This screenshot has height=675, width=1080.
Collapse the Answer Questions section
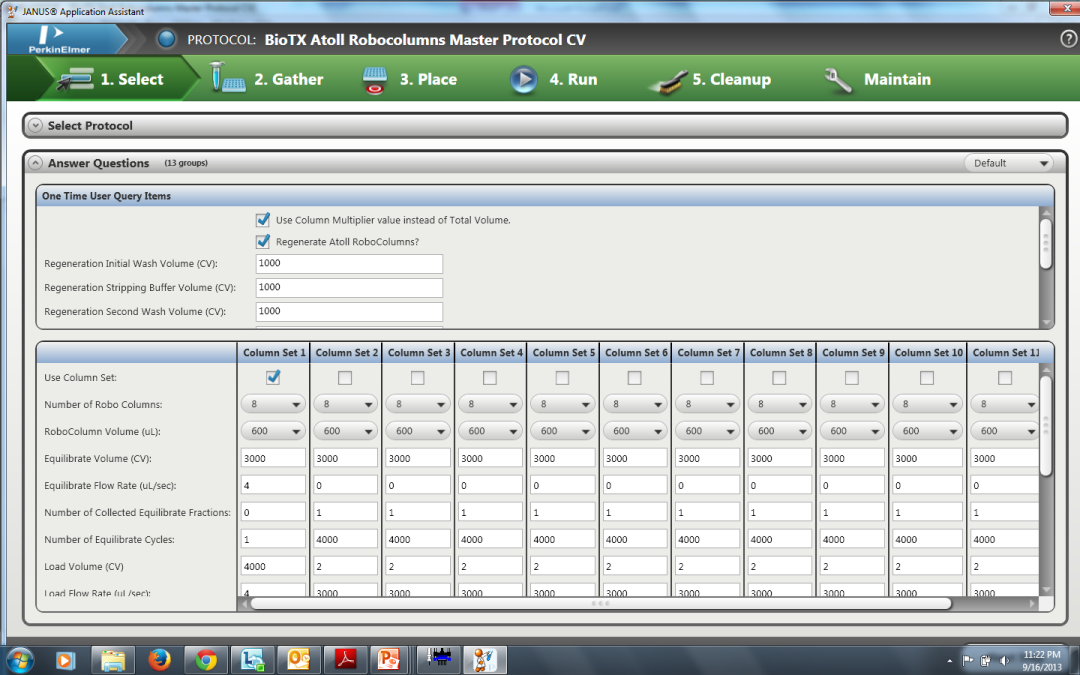(x=35, y=163)
